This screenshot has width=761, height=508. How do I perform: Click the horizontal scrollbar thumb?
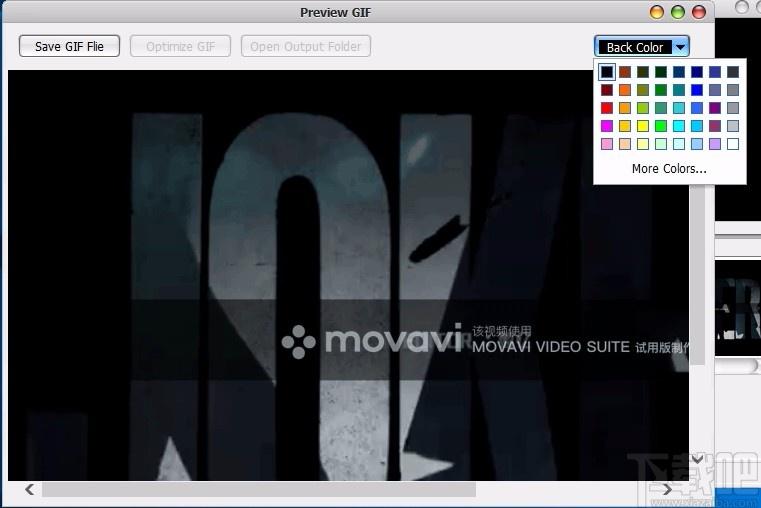coord(259,489)
